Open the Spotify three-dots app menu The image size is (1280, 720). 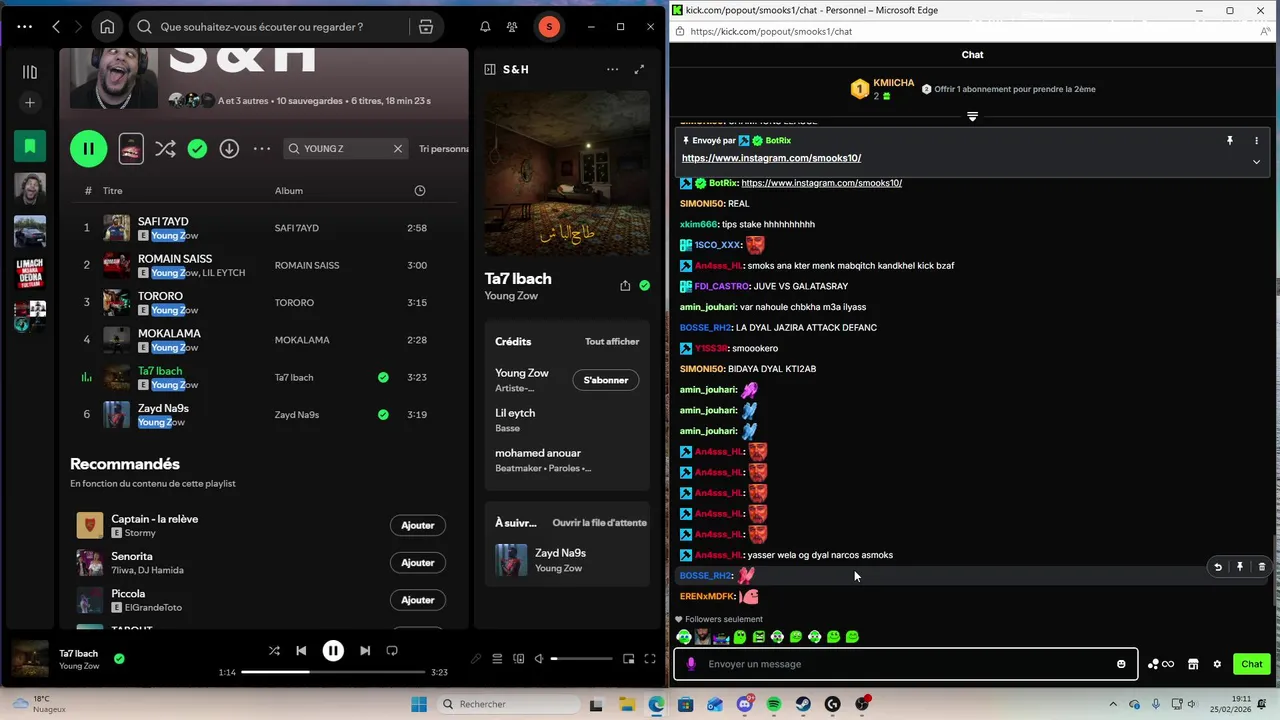[24, 27]
